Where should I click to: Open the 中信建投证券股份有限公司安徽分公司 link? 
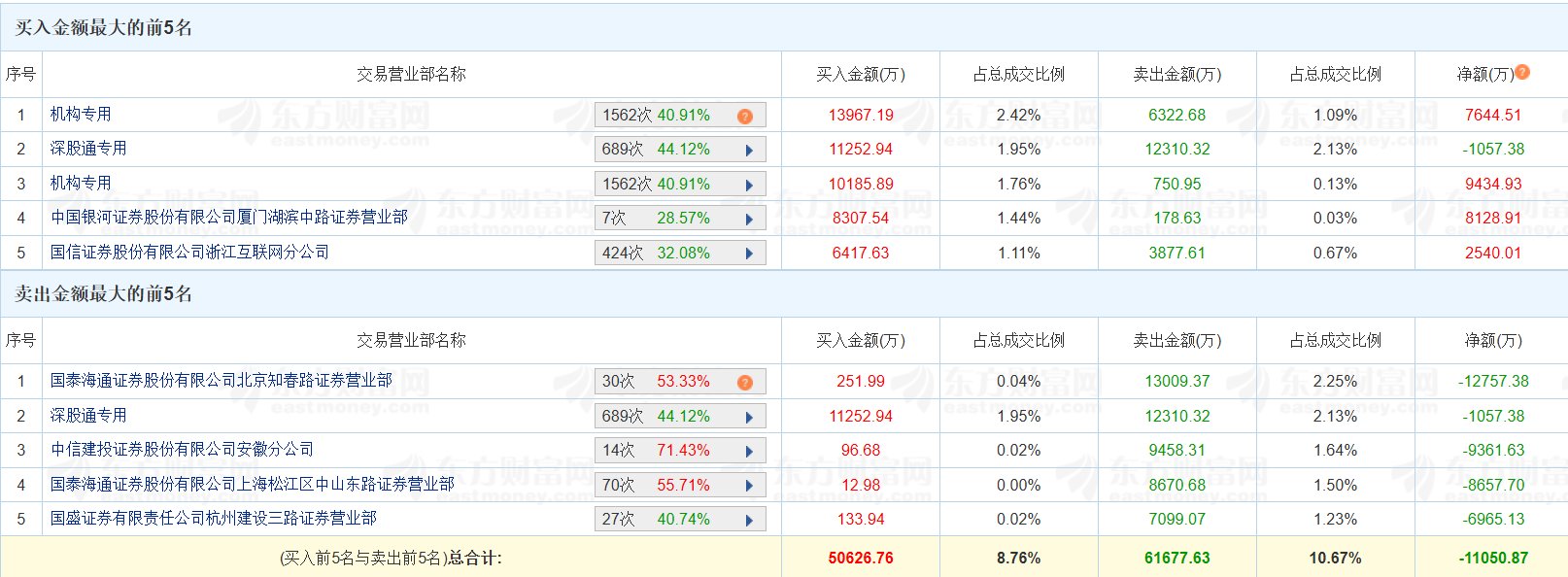(x=183, y=450)
